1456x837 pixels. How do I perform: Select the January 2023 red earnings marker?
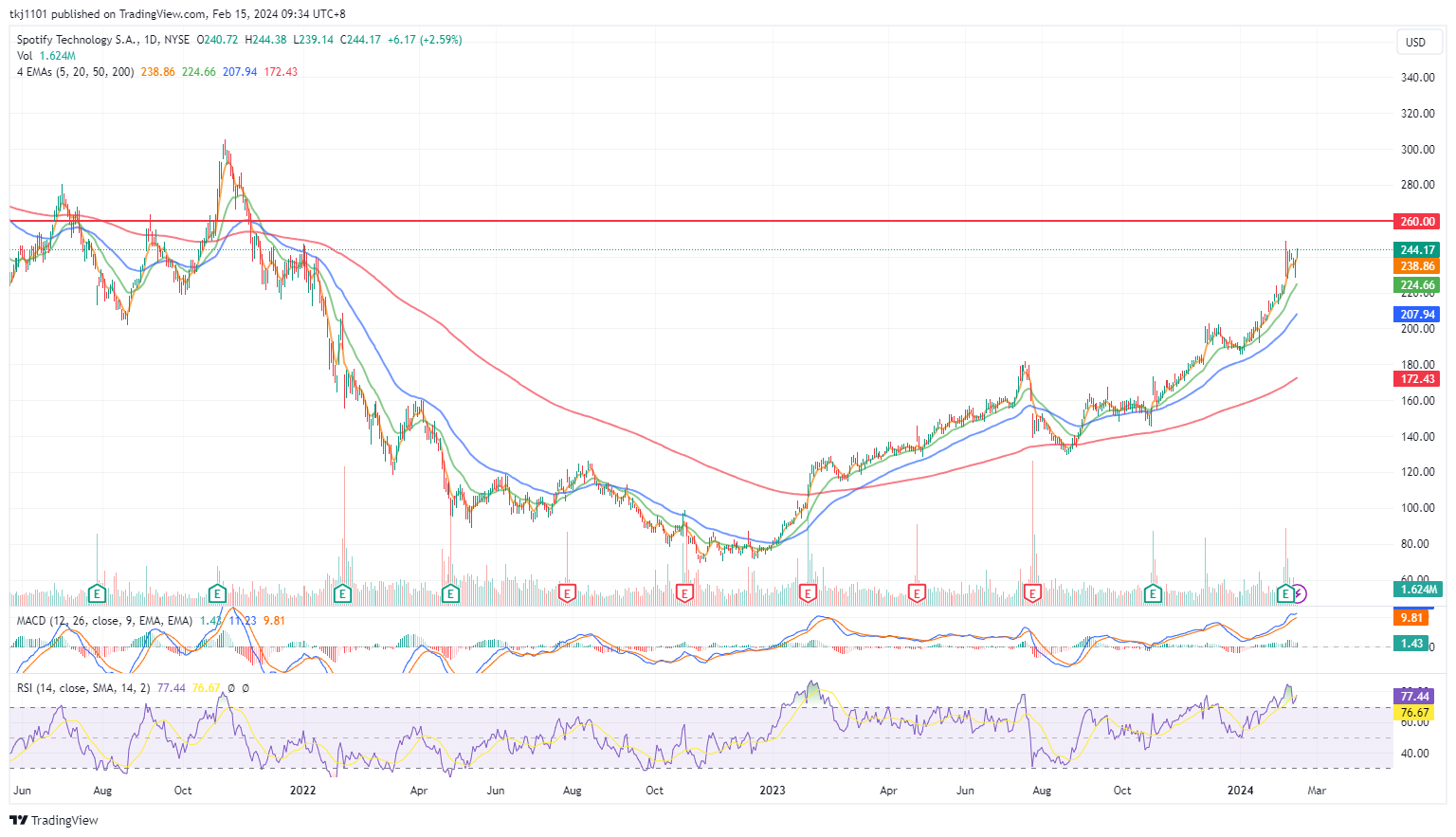coord(808,594)
